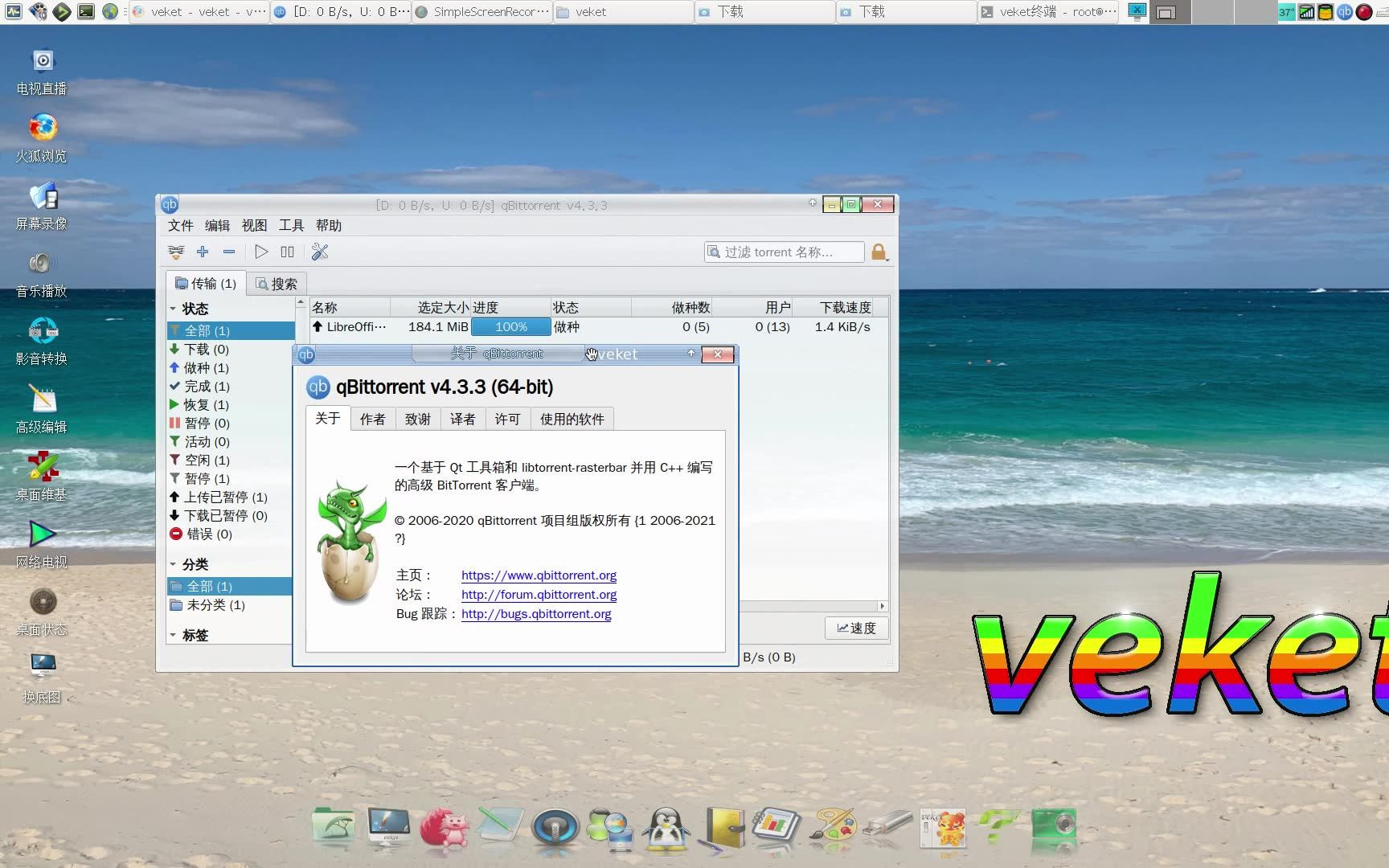Click the pink fox dock icon
This screenshot has width=1389, height=868.
point(445,828)
